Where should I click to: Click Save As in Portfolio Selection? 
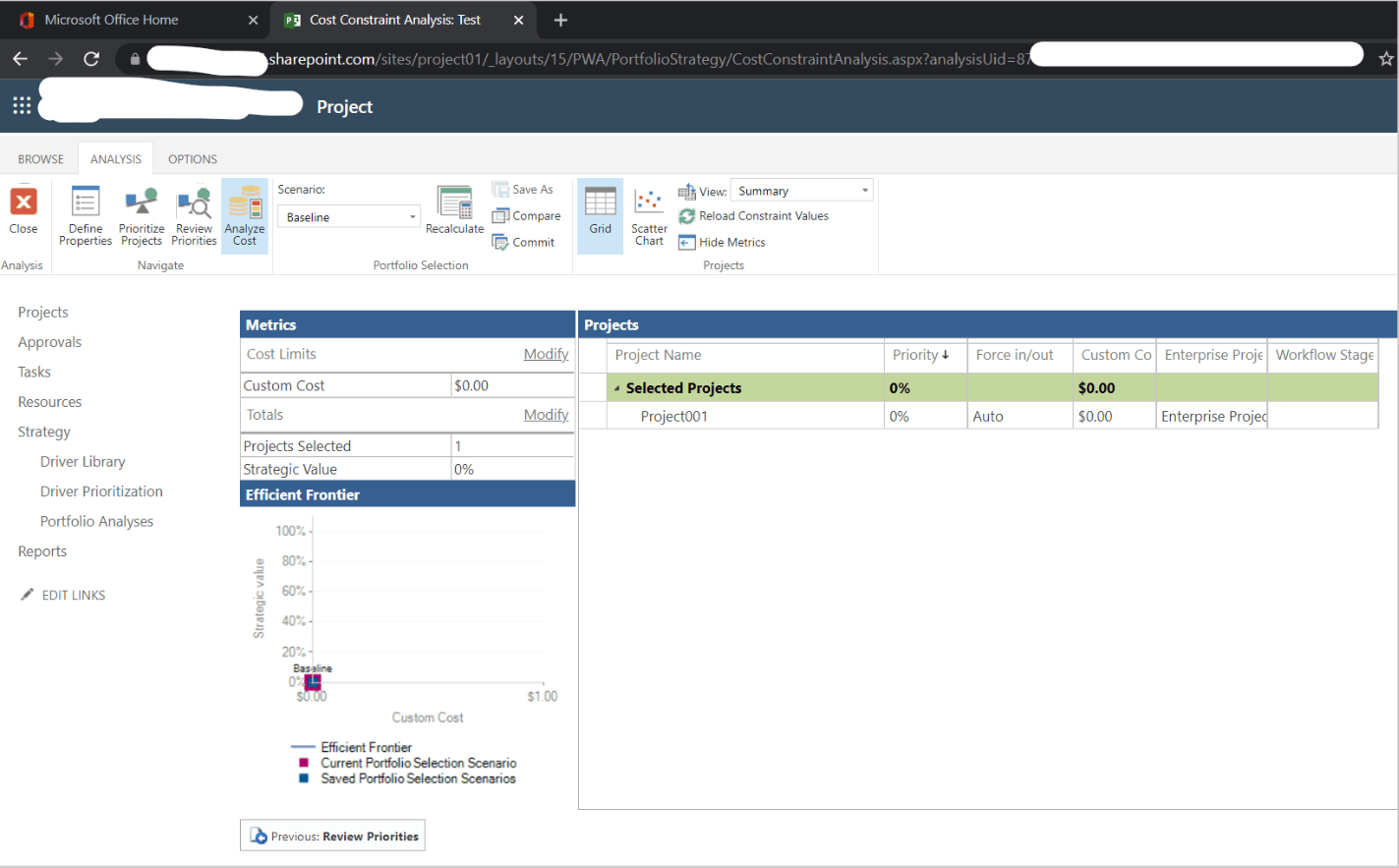coord(523,190)
